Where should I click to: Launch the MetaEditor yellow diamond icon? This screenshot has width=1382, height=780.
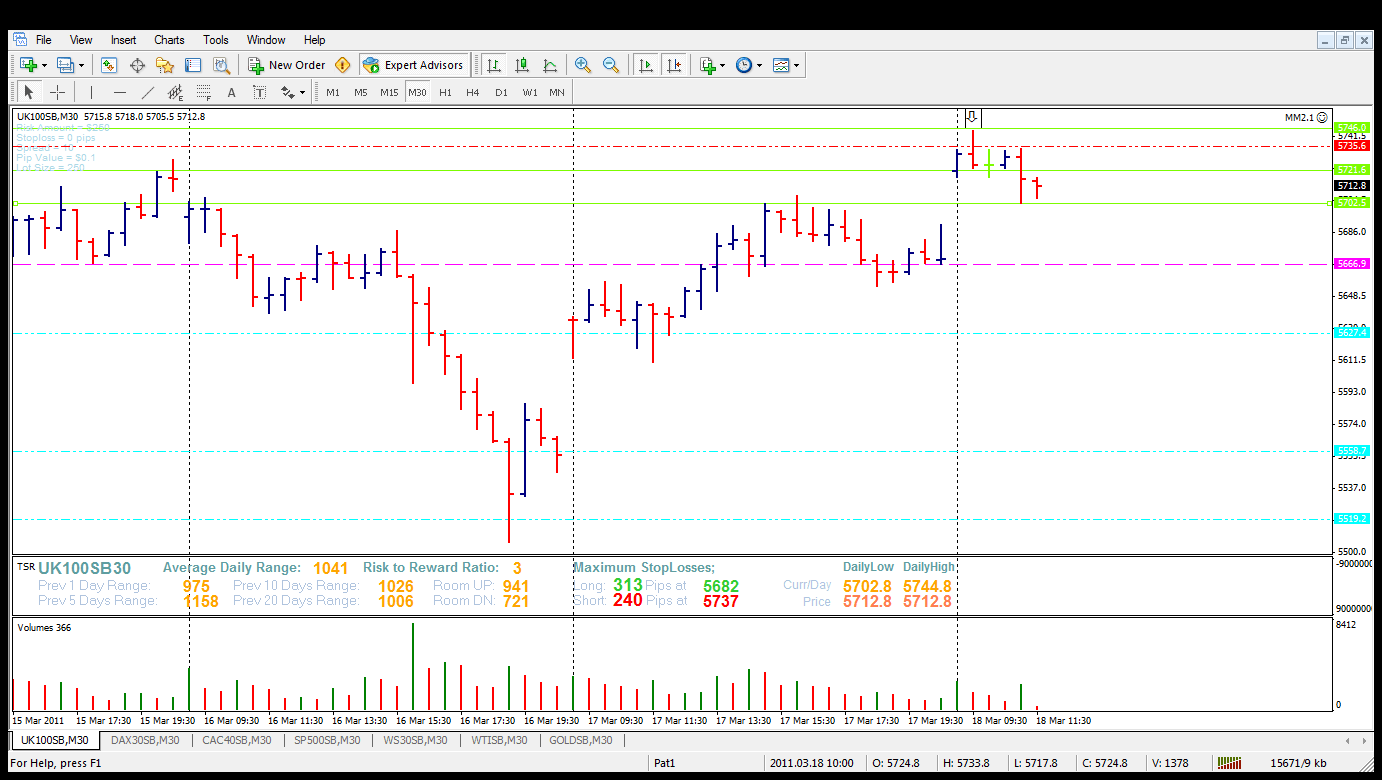(343, 65)
